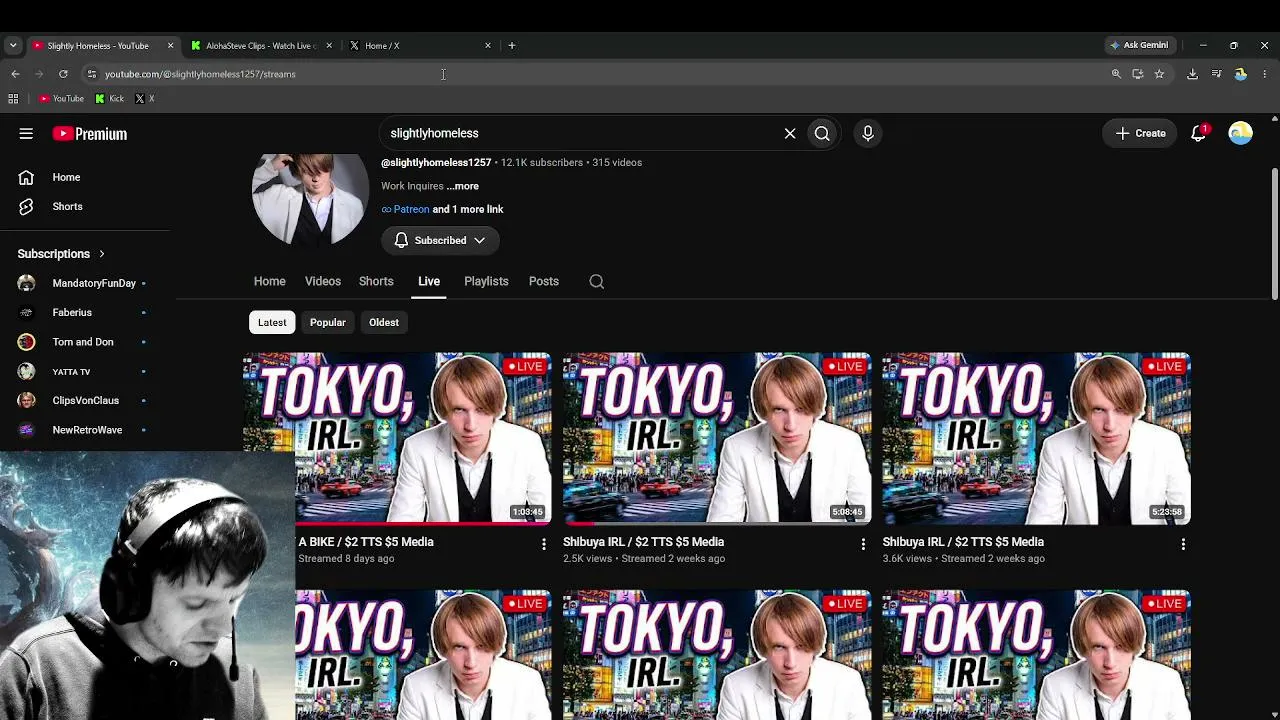Image resolution: width=1280 pixels, height=720 pixels.
Task: Go back in the browser
Action: pyautogui.click(x=15, y=74)
